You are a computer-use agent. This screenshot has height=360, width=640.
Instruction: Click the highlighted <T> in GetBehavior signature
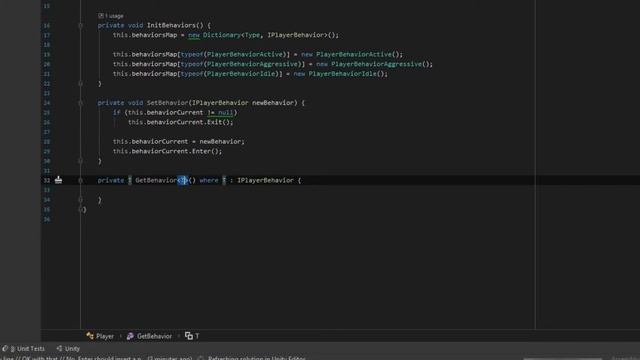point(182,180)
